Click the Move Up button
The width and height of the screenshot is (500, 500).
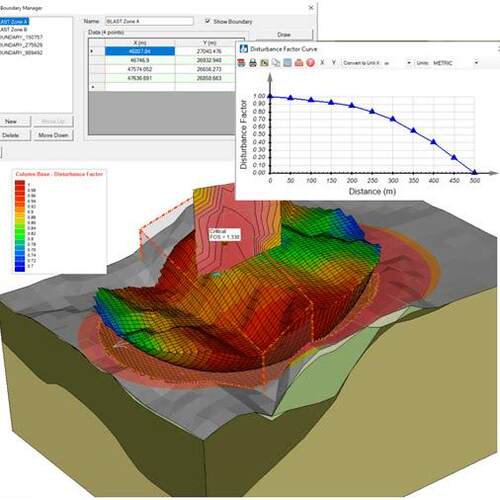(53, 121)
